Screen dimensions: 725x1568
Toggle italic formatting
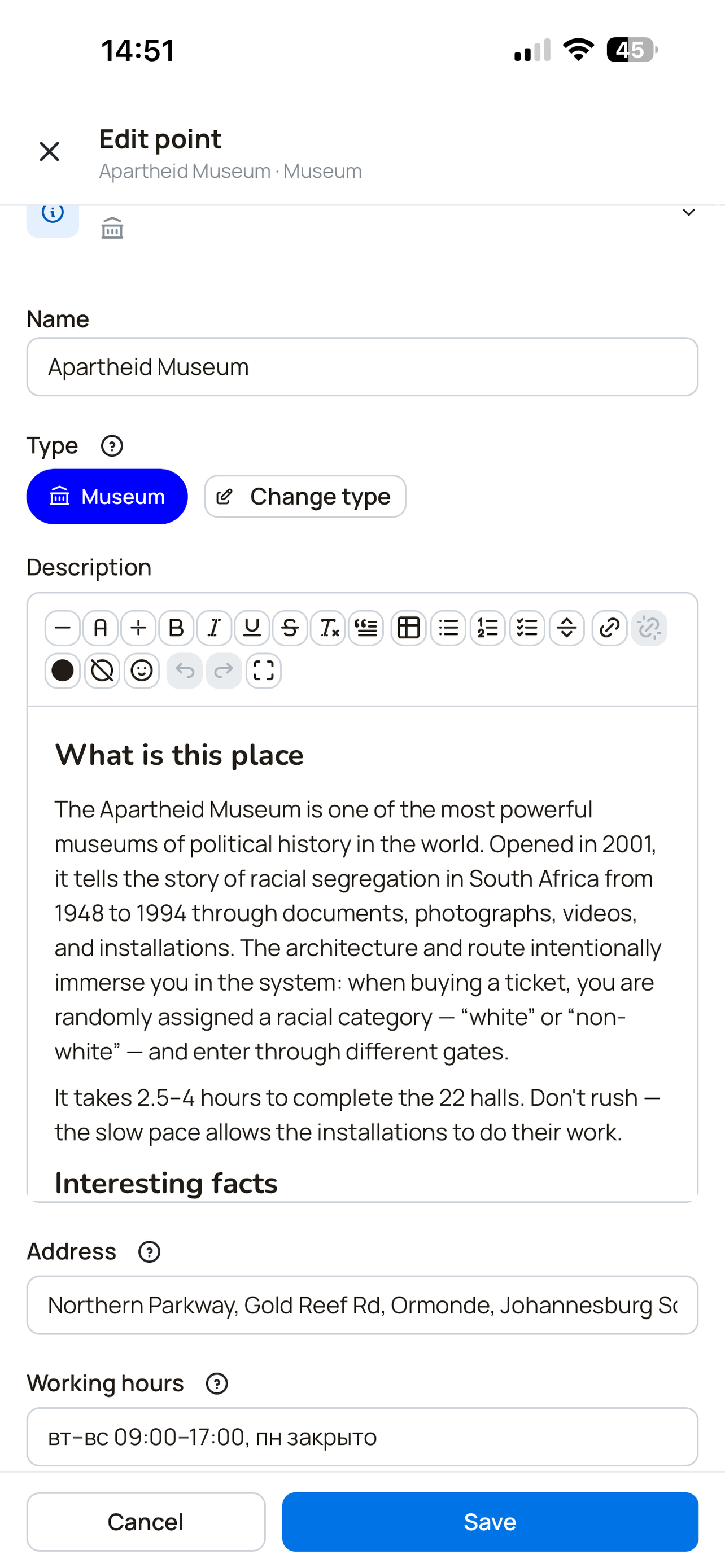point(214,628)
